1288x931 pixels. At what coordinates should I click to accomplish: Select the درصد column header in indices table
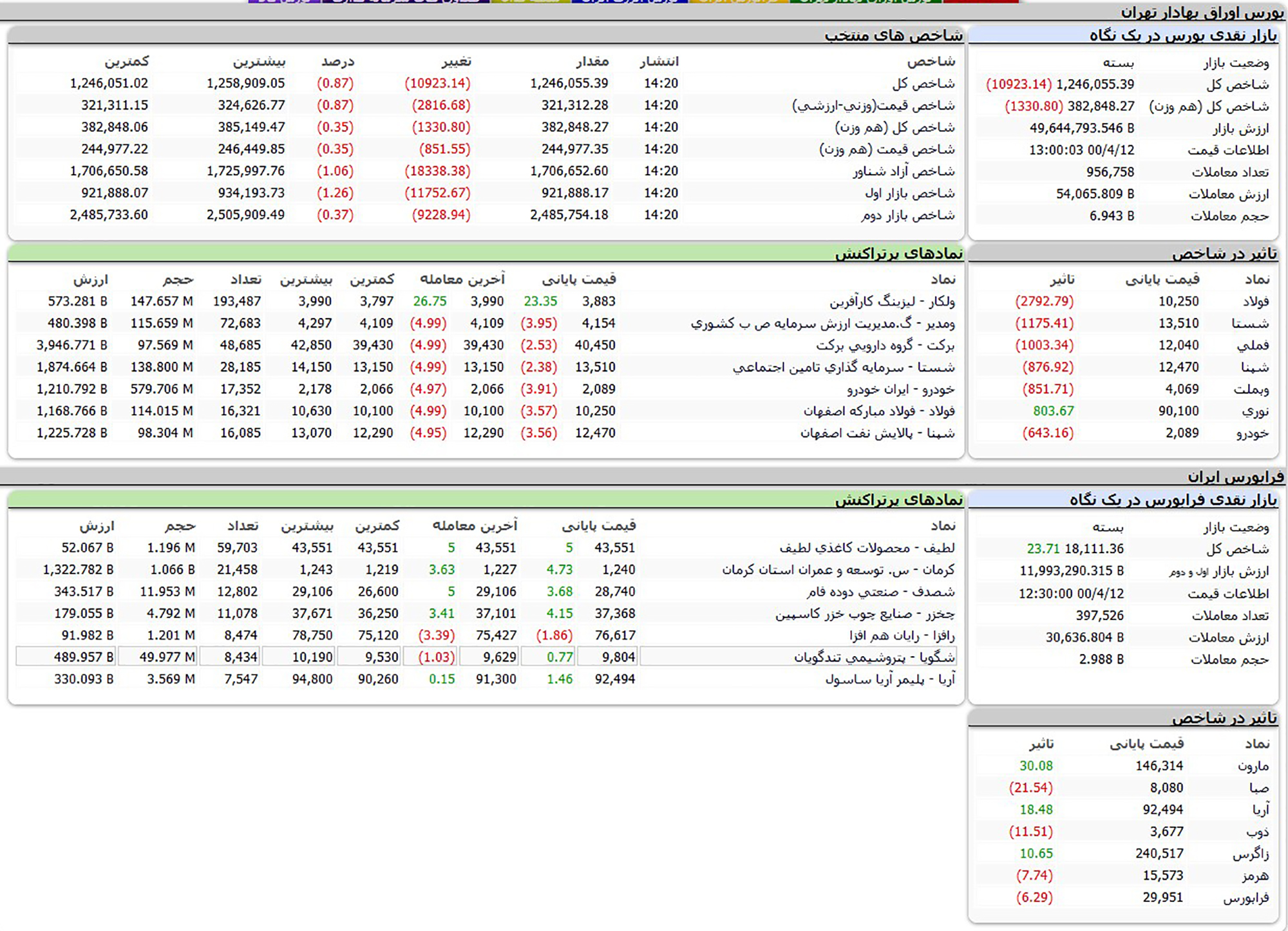(338, 61)
